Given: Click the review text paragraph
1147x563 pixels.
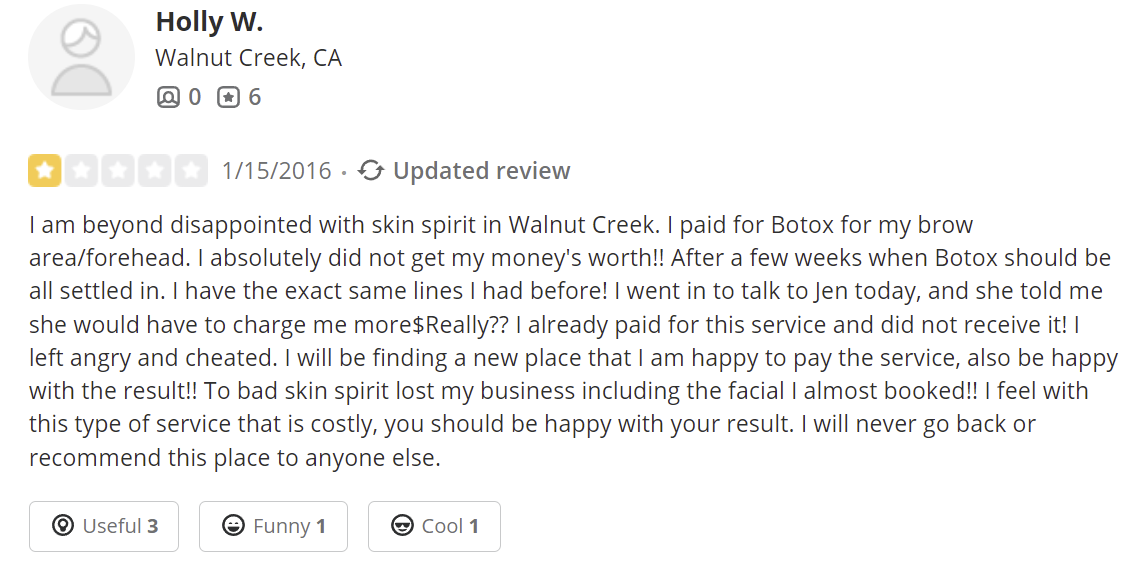Looking at the screenshot, I should pyautogui.click(x=570, y=341).
